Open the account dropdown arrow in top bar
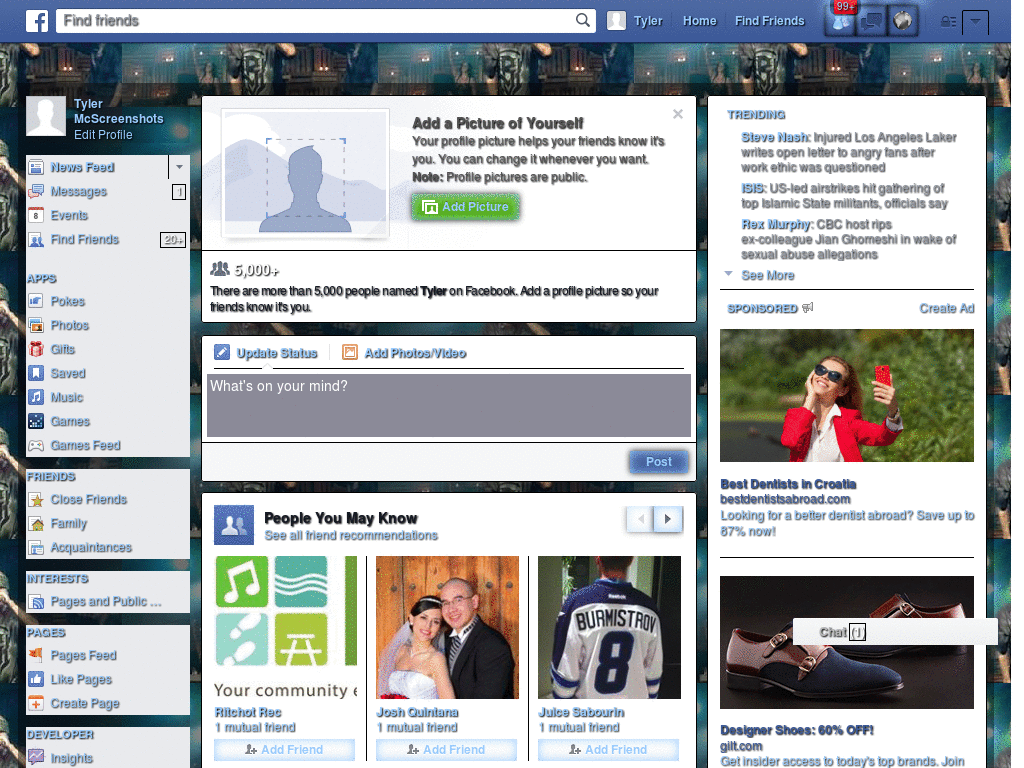Viewport: 1024px width, 768px height. (976, 22)
